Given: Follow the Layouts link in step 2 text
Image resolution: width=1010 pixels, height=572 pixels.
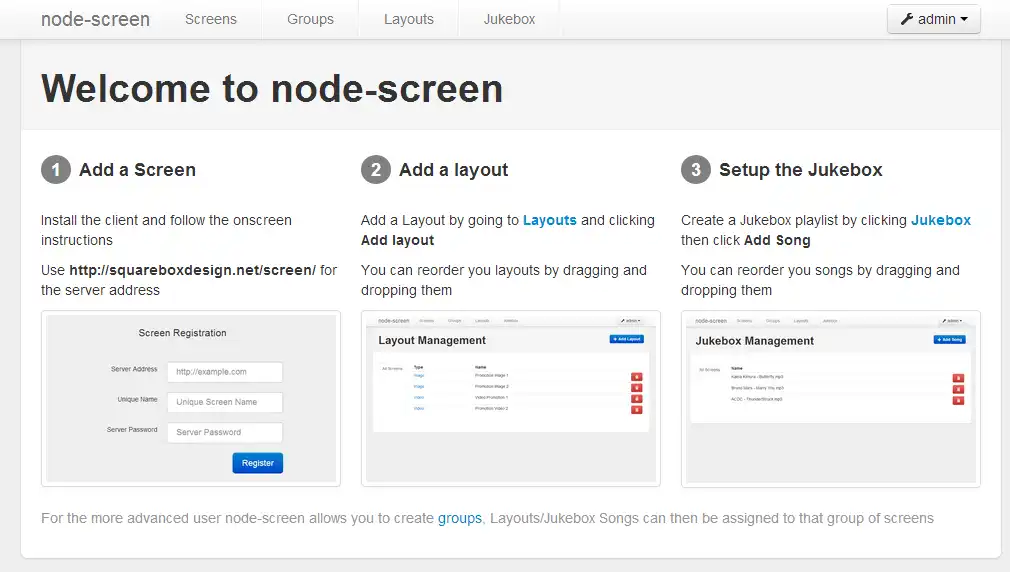Looking at the screenshot, I should (x=550, y=220).
